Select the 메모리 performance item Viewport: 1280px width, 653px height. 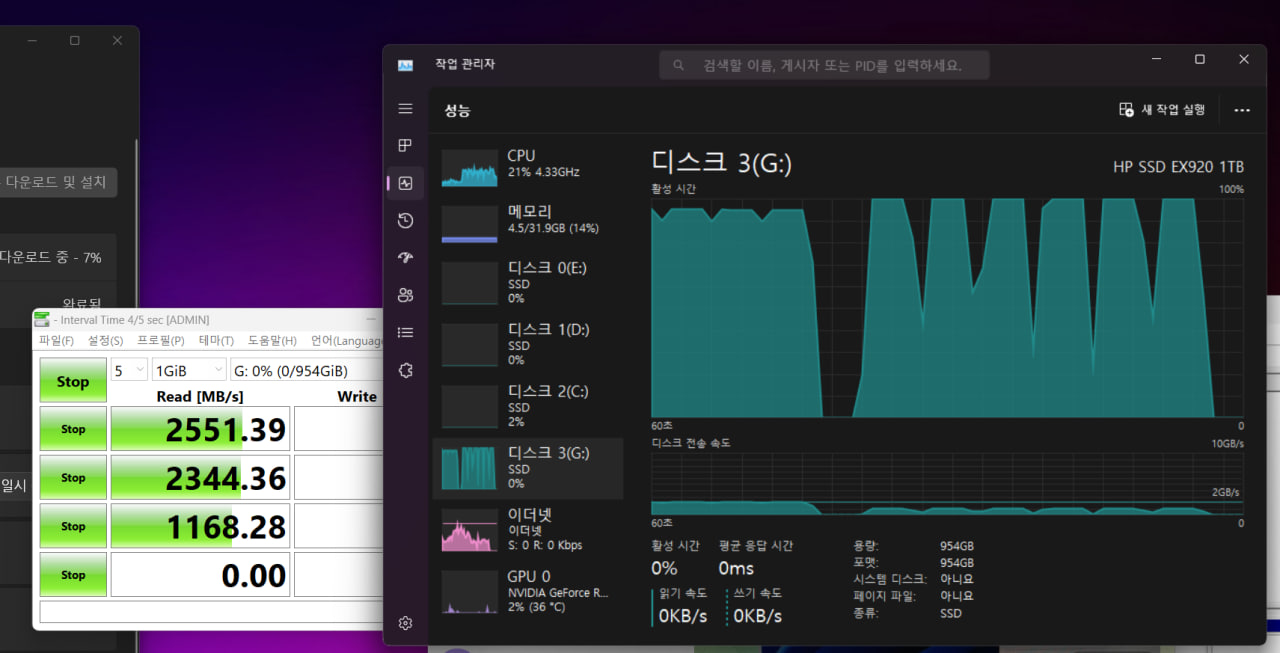(x=528, y=223)
